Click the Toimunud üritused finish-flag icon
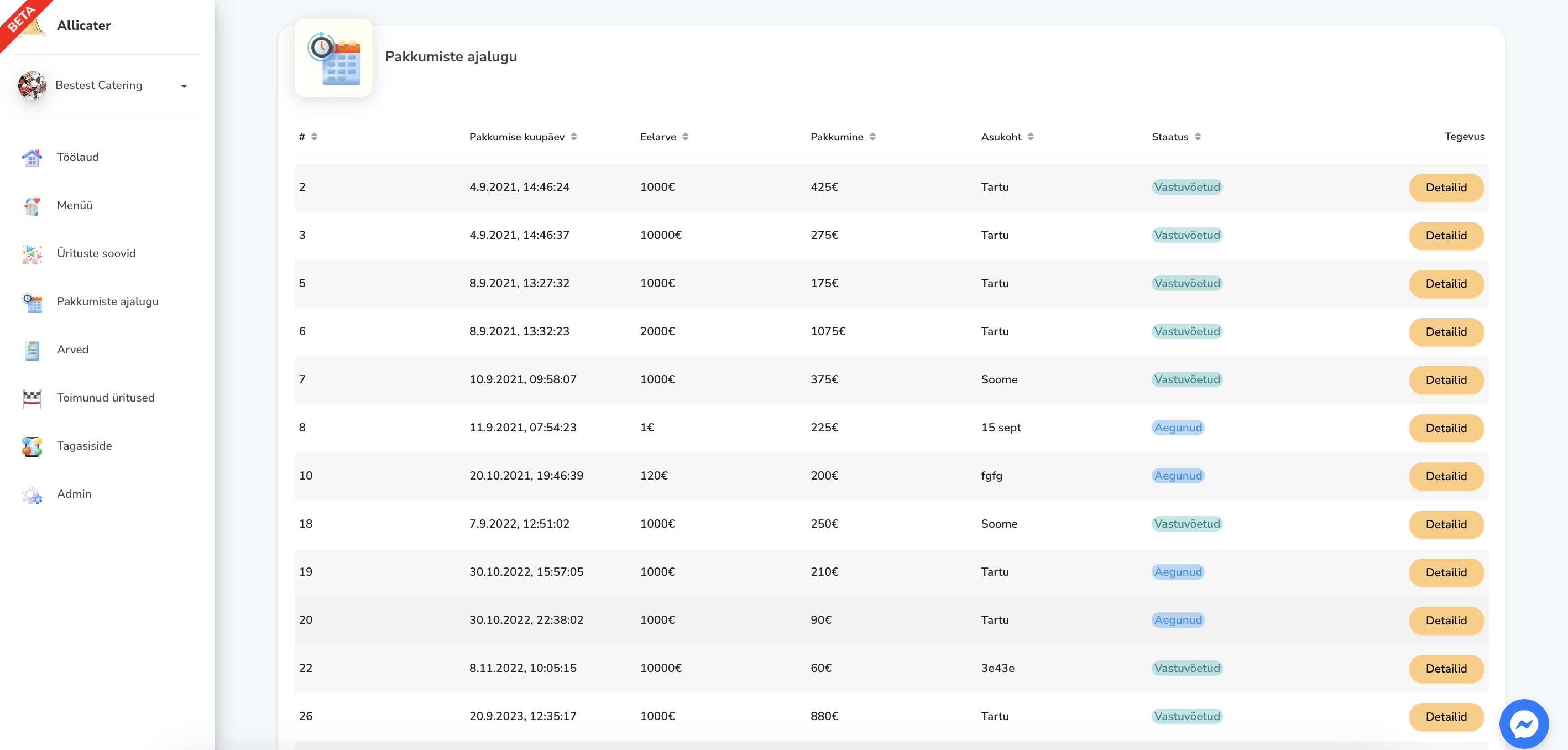 point(32,398)
